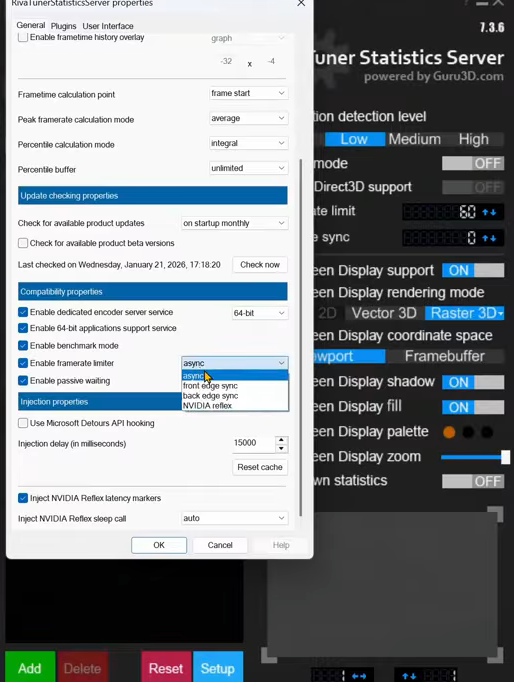Choose NVIDIA reflex from the list
Image resolution: width=514 pixels, height=682 pixels.
(x=235, y=406)
